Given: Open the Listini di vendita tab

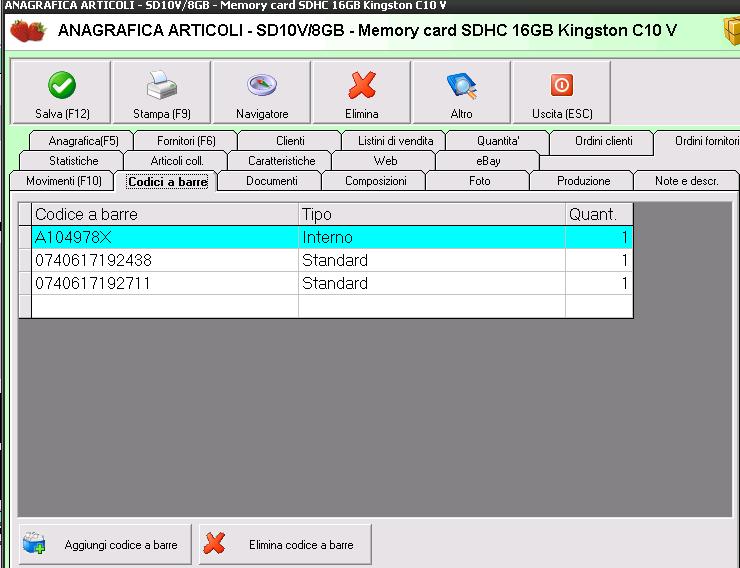Looking at the screenshot, I should tap(394, 141).
